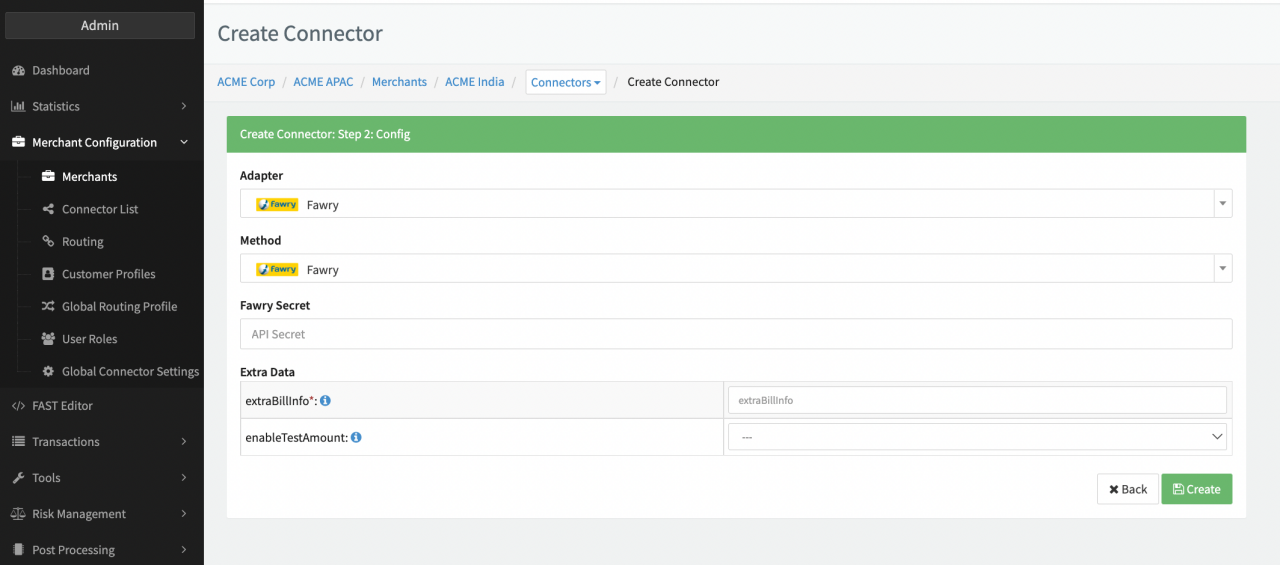The width and height of the screenshot is (1280, 565).
Task: Click the Global Connector Settings gear icon
Action: pos(48,372)
